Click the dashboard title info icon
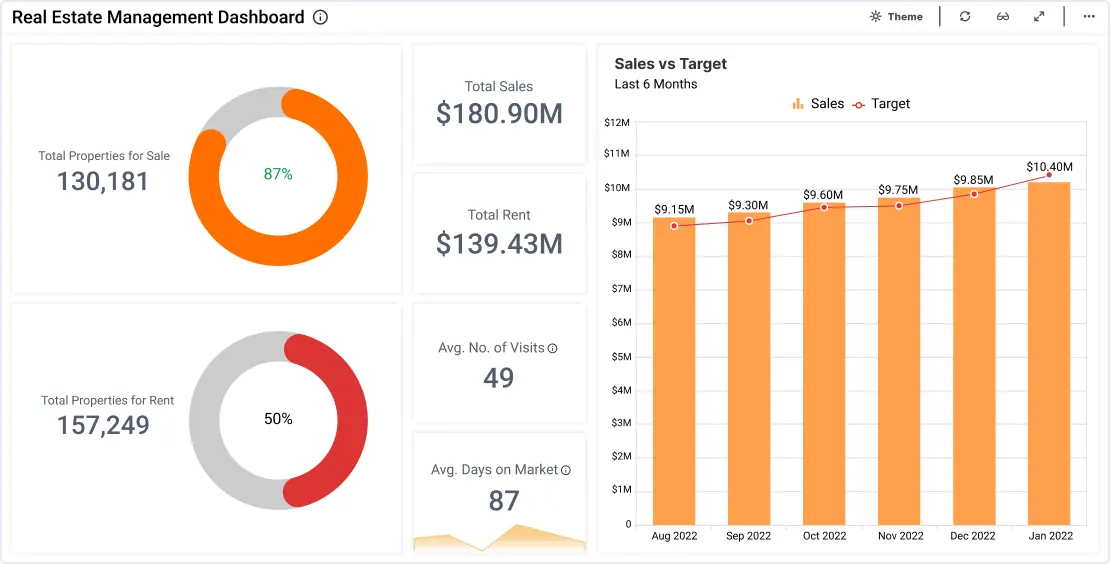 [320, 17]
